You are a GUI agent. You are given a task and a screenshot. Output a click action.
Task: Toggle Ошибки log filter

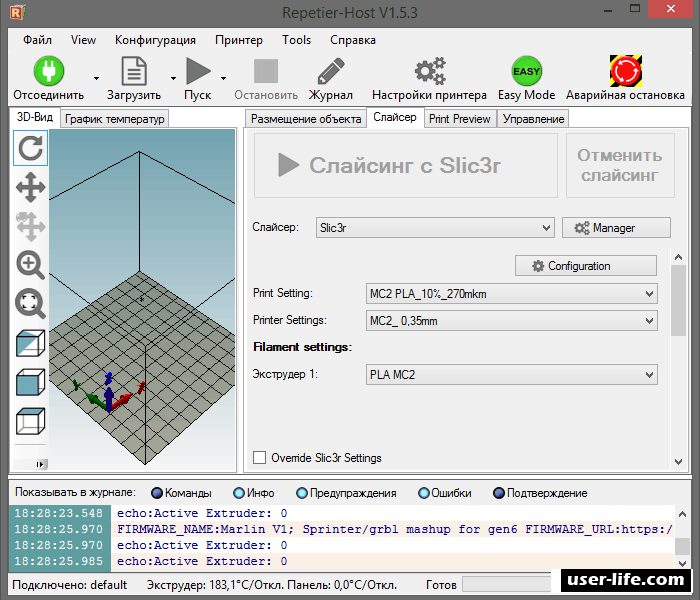coord(424,493)
